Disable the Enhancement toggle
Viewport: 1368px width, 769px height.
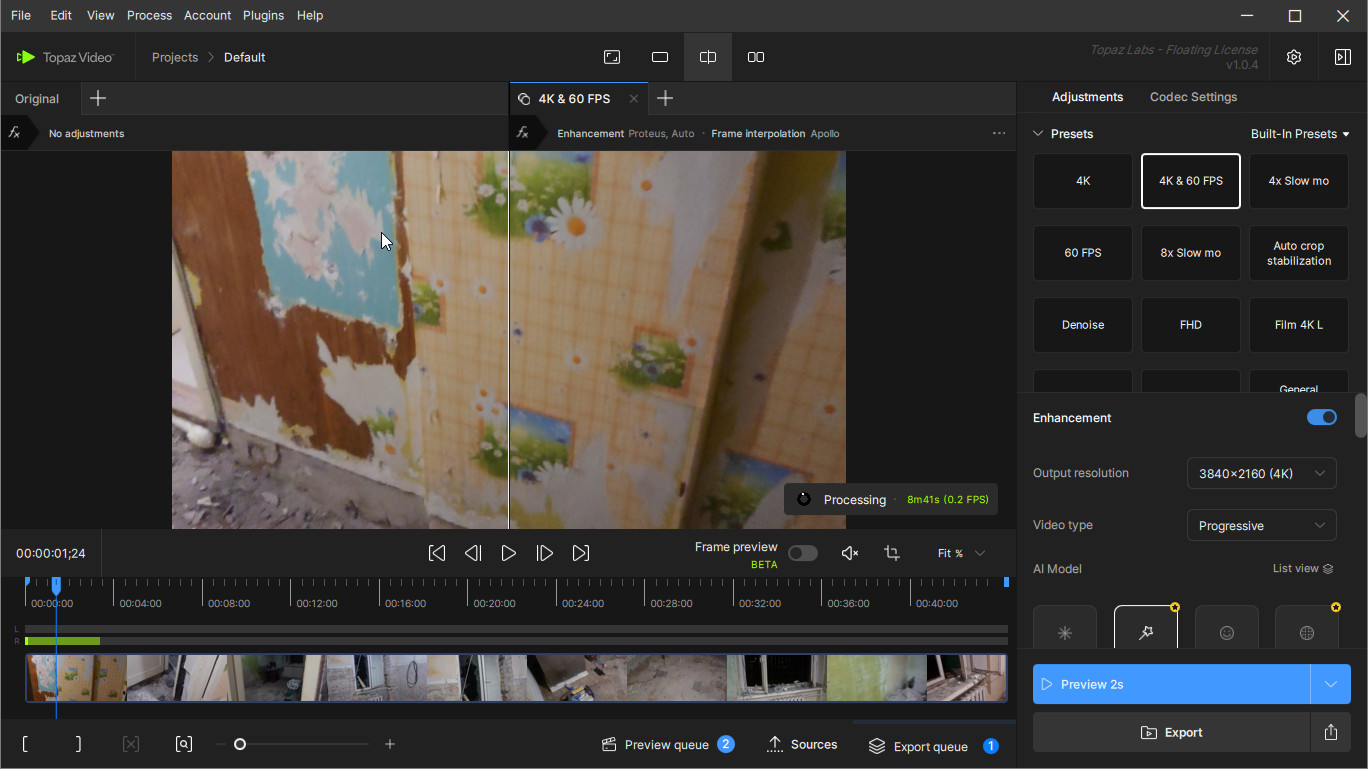point(1321,418)
